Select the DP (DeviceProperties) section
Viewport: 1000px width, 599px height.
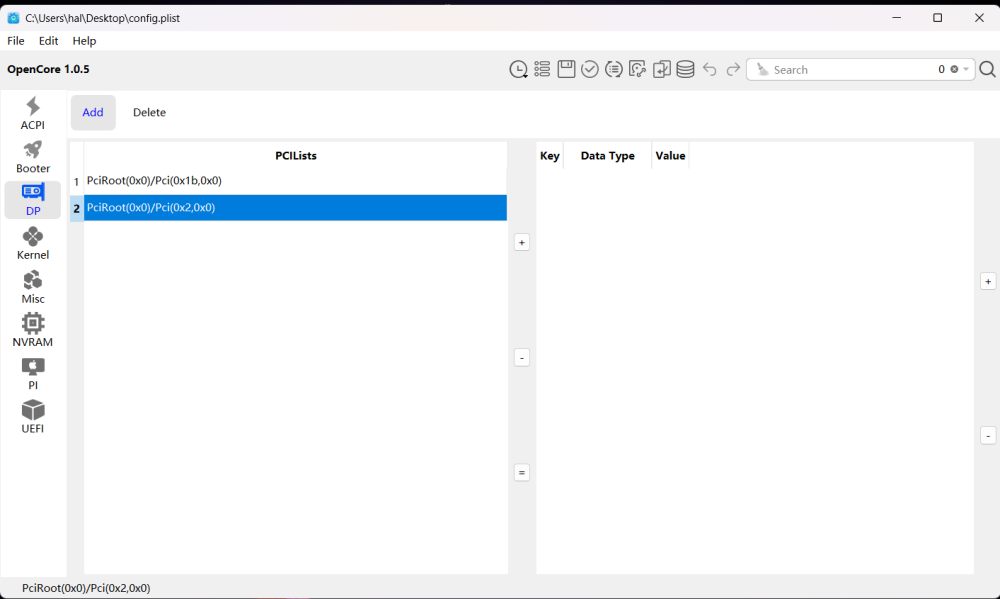point(33,200)
